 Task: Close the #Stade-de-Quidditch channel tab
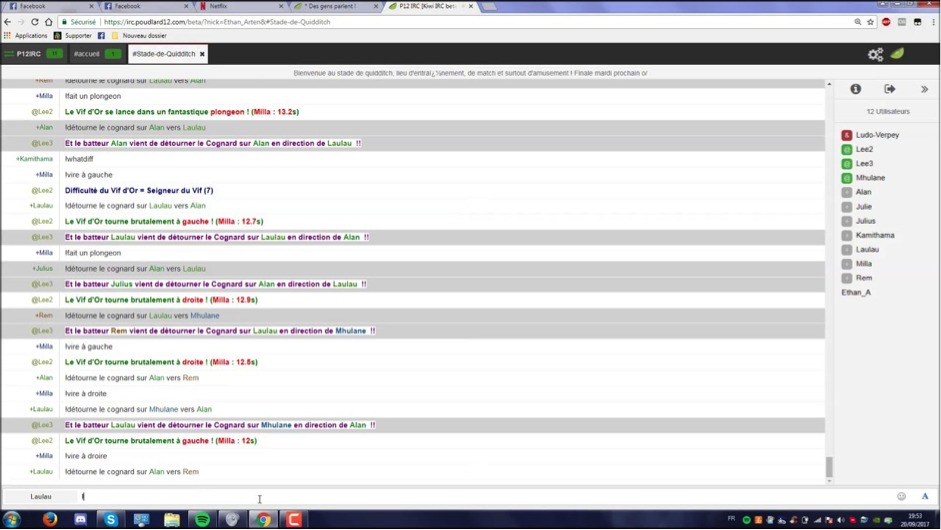[202, 54]
